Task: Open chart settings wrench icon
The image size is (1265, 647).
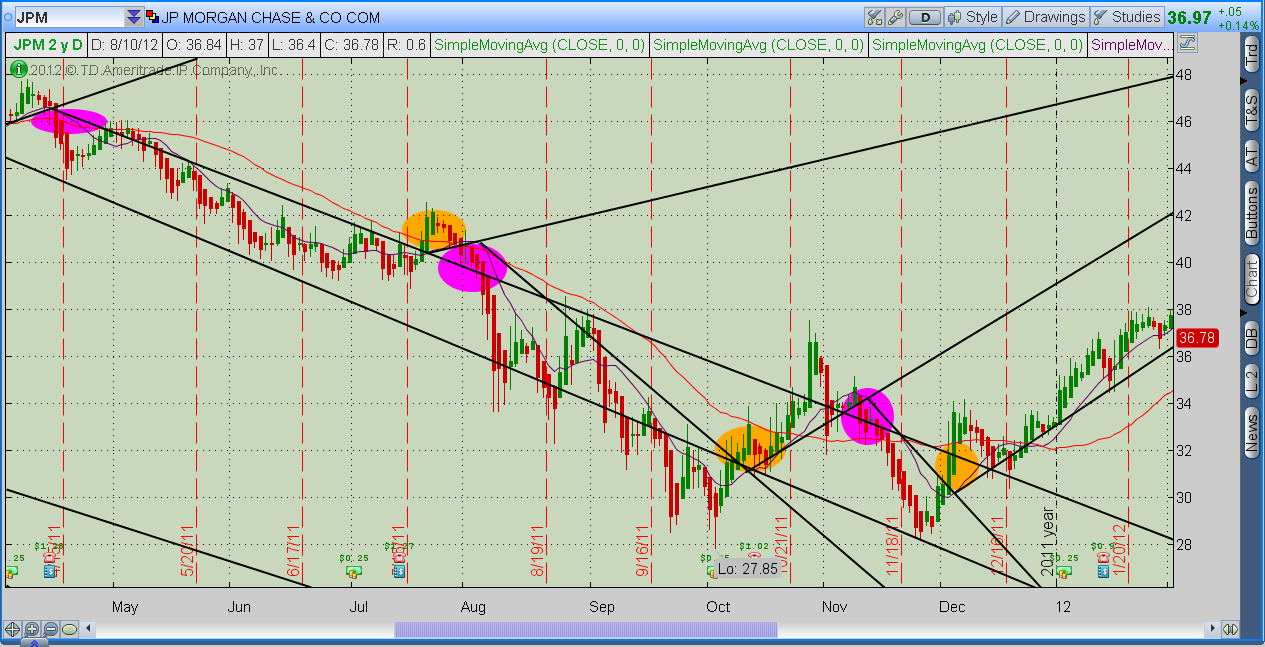Action: [895, 17]
